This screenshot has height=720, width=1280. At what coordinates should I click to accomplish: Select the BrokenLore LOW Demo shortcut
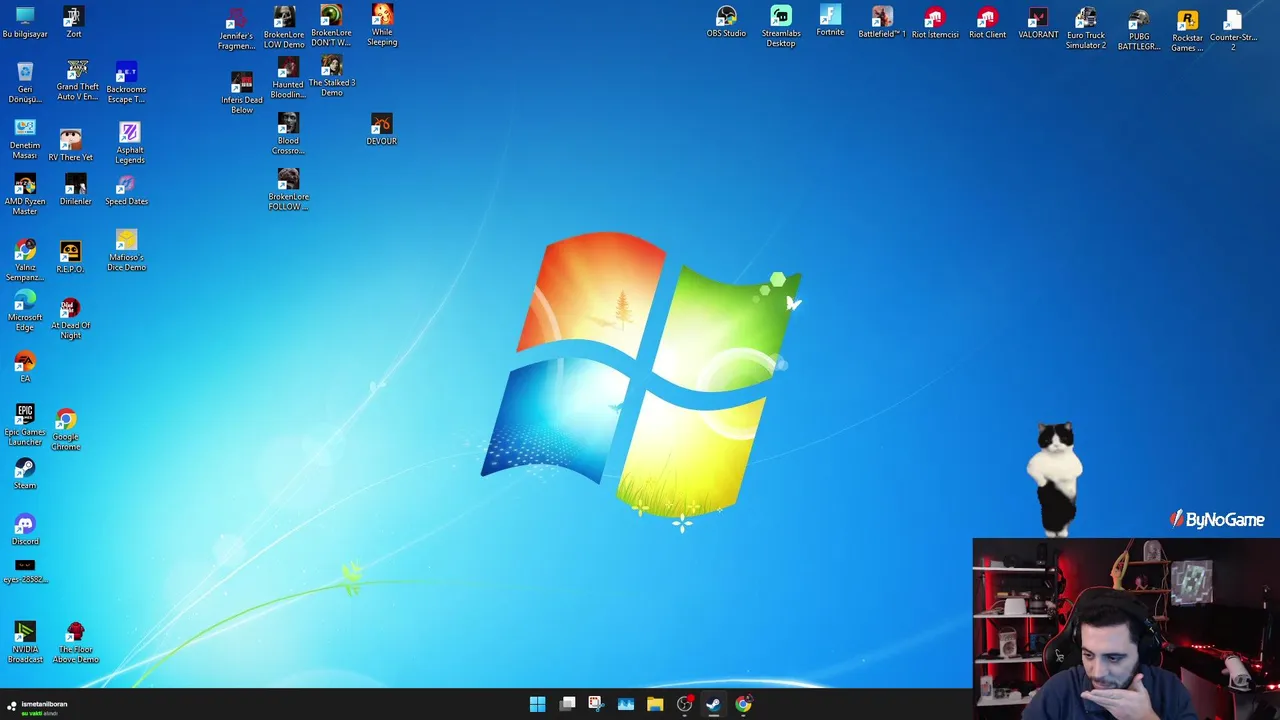pos(284,28)
